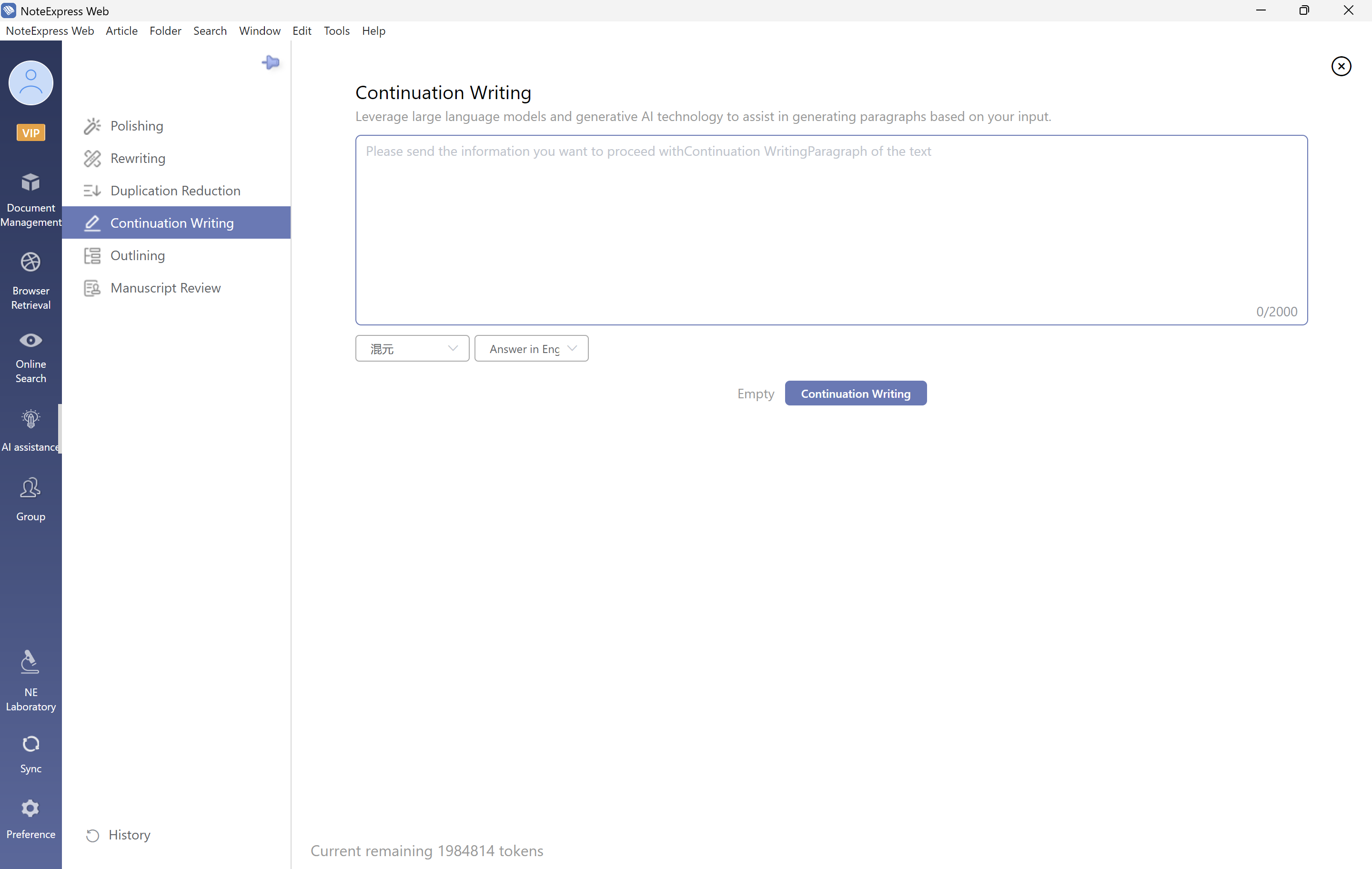Toggle the pin panel icon
Screen dimensions: 1372x869
271,62
